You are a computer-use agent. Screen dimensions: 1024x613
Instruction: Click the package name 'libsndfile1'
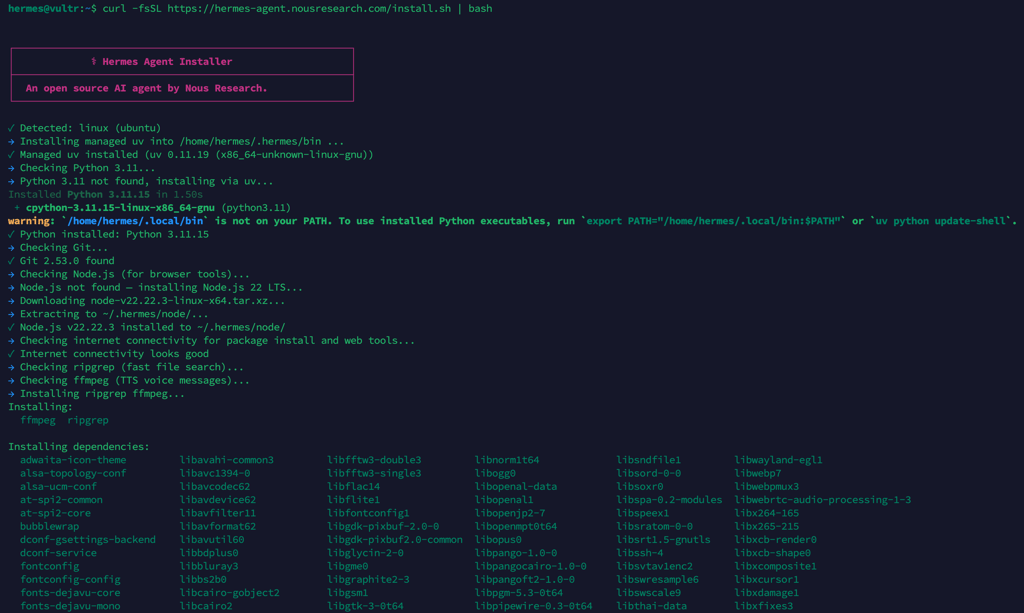click(x=648, y=460)
